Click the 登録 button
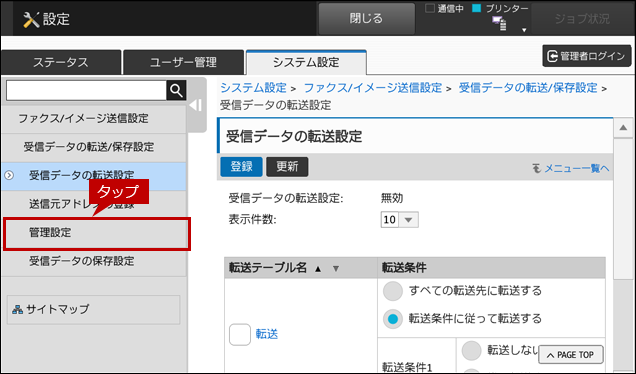The image size is (636, 374). tap(241, 167)
